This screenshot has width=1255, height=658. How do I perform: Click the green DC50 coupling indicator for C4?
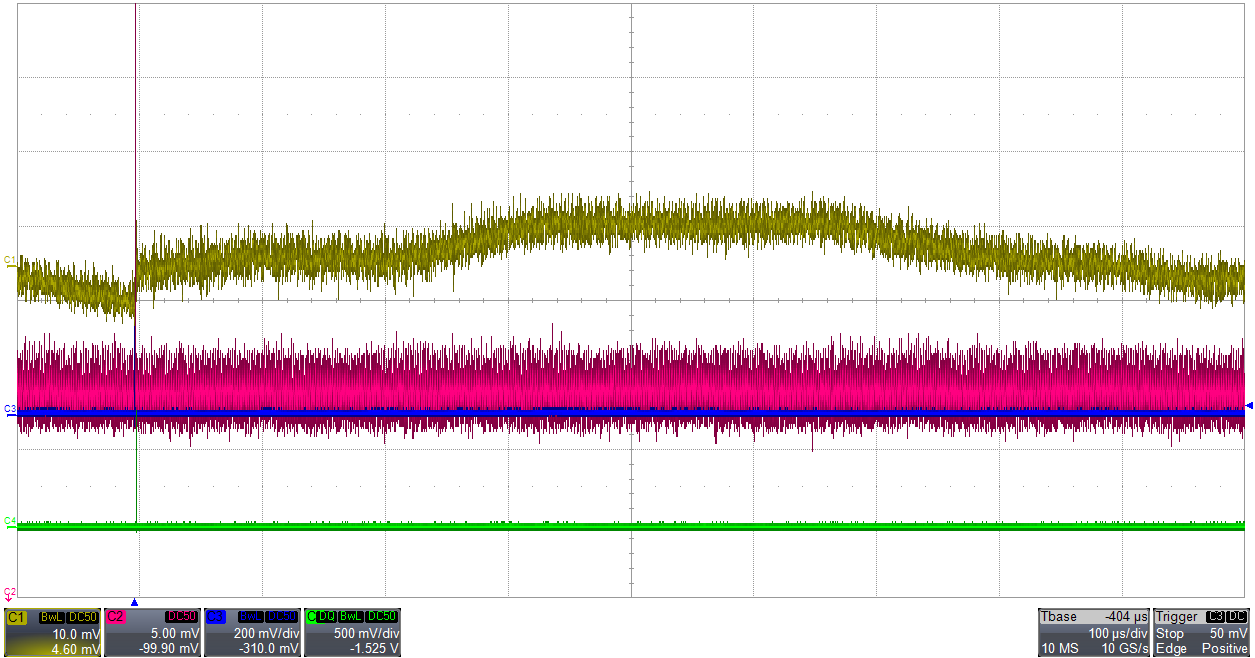pyautogui.click(x=382, y=617)
